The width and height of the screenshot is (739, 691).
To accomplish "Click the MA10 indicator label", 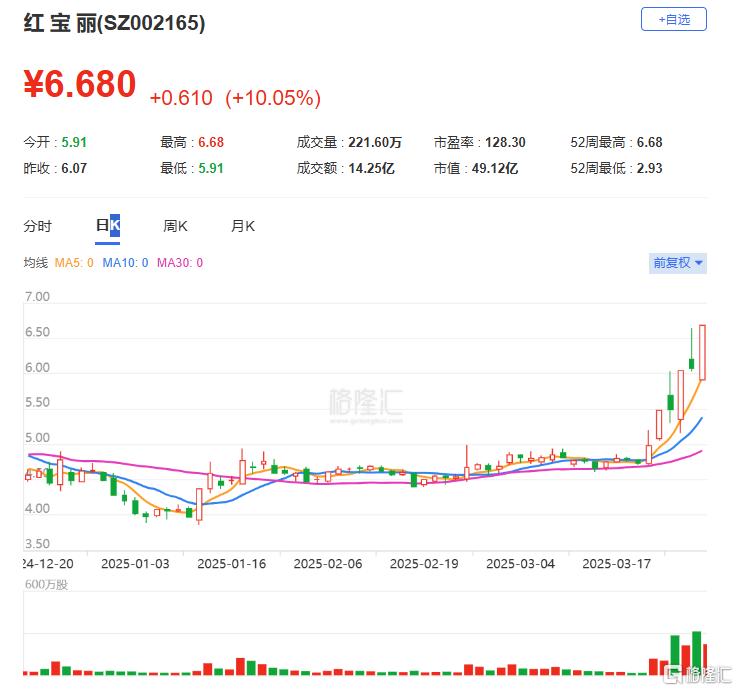I will click(125, 263).
